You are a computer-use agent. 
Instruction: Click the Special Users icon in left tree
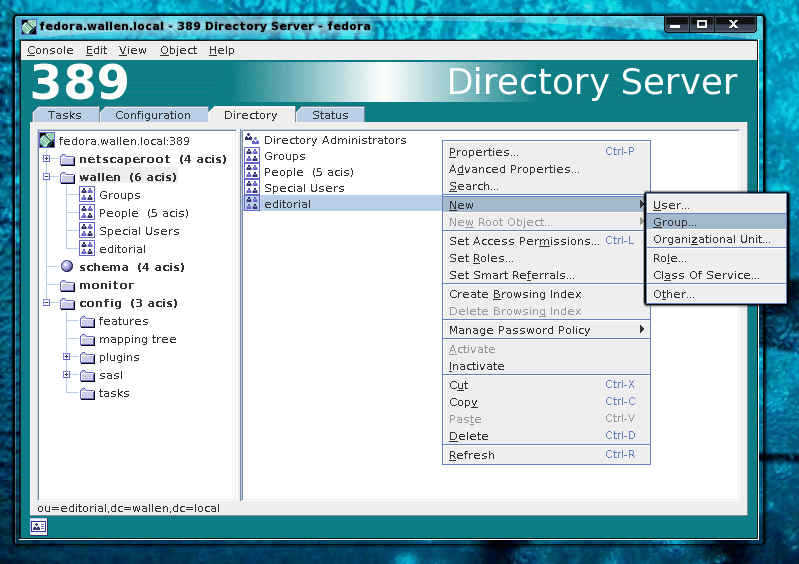(x=87, y=230)
